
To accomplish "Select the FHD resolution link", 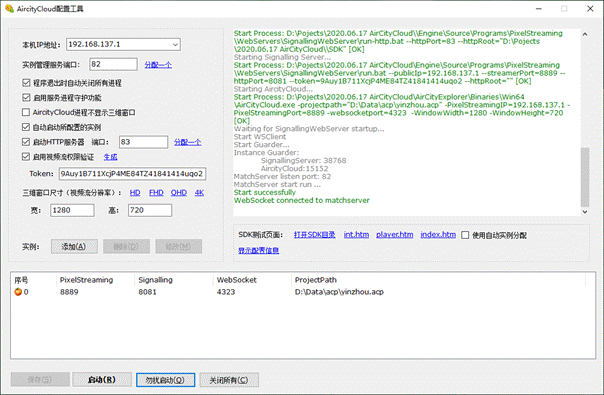I will [x=156, y=192].
